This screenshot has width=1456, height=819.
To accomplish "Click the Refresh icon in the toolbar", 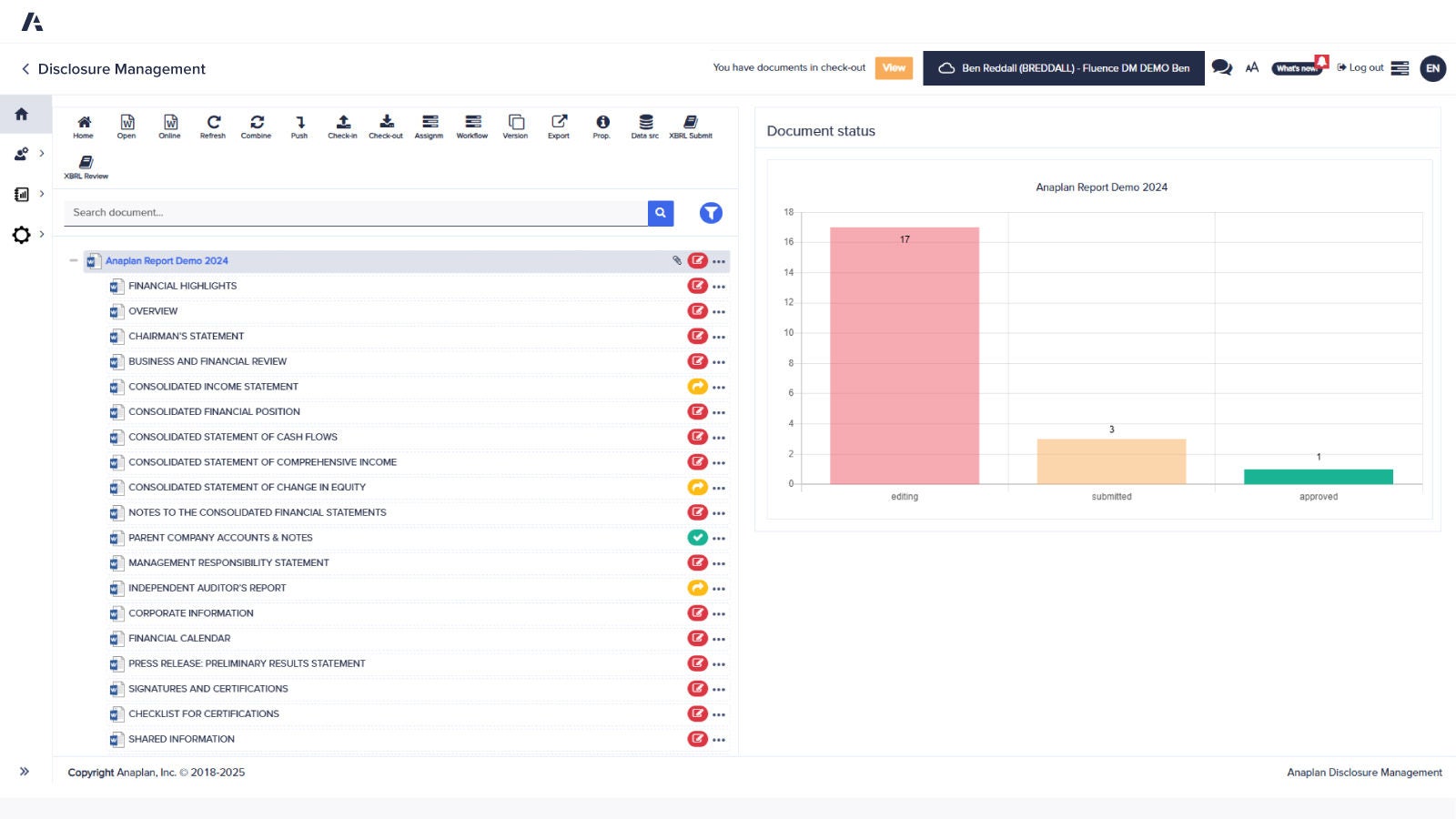I will click(x=213, y=126).
